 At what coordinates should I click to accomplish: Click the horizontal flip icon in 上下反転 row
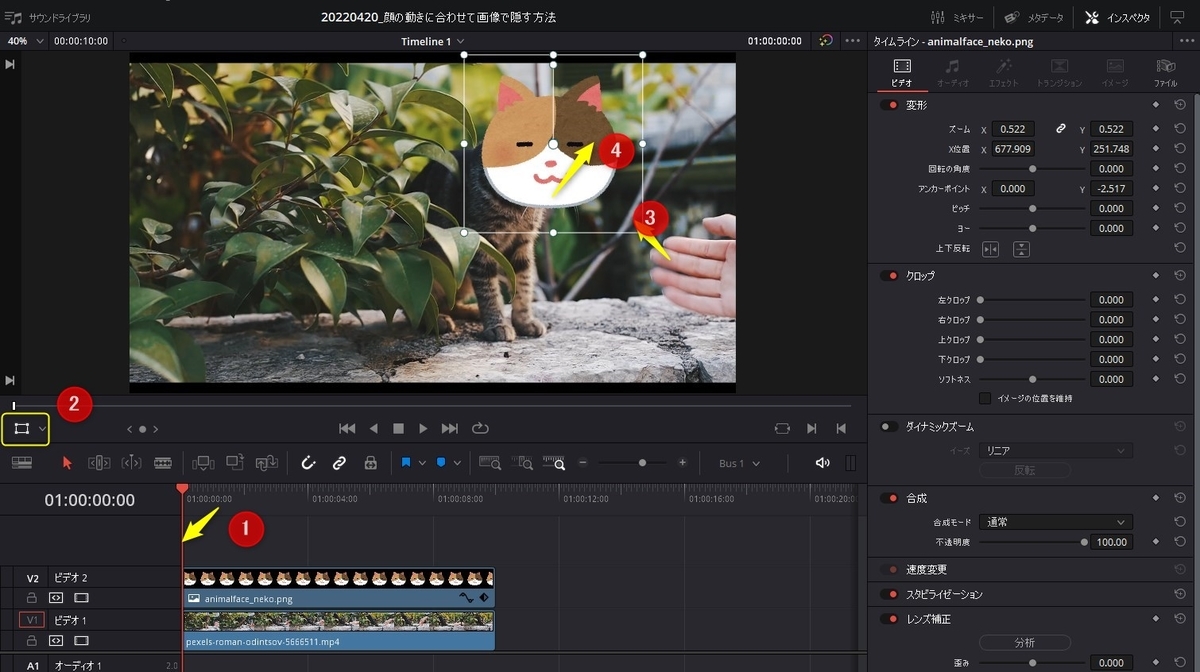pos(990,249)
